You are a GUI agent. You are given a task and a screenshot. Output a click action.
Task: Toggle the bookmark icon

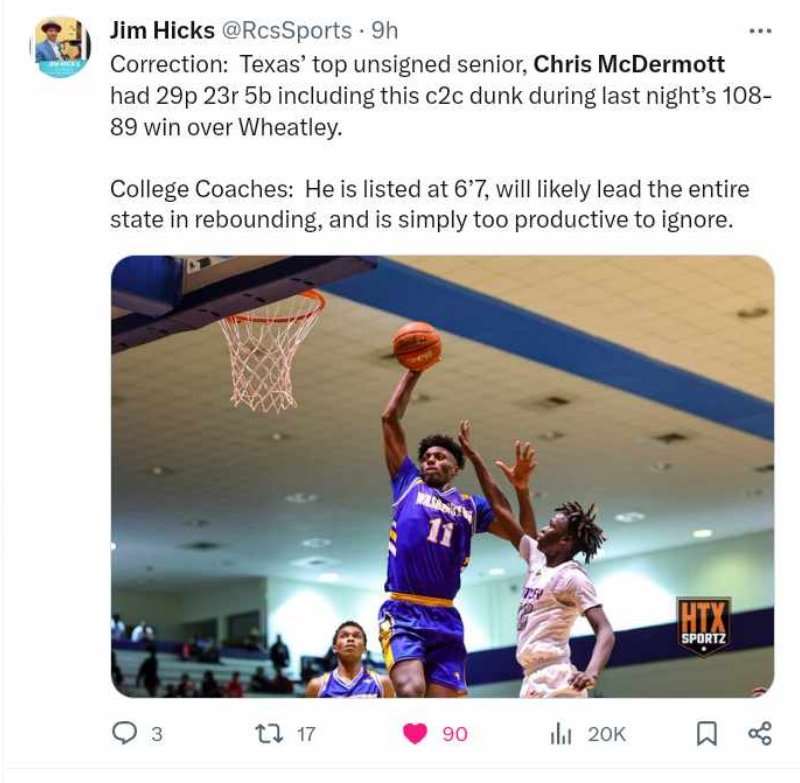pos(707,735)
